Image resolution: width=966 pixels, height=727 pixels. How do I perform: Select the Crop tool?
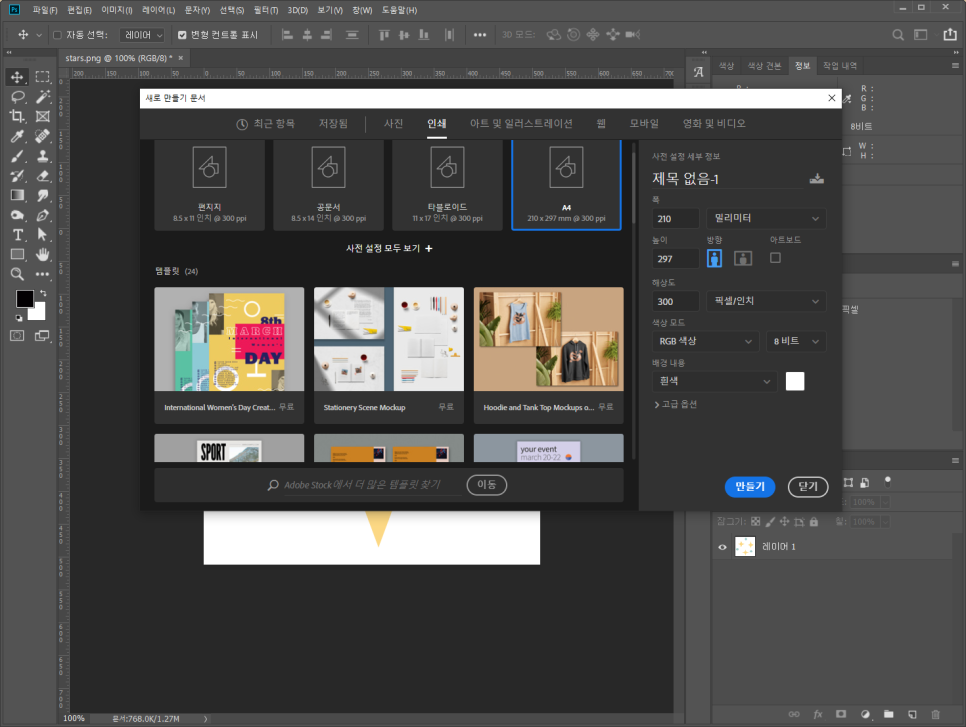[x=17, y=116]
